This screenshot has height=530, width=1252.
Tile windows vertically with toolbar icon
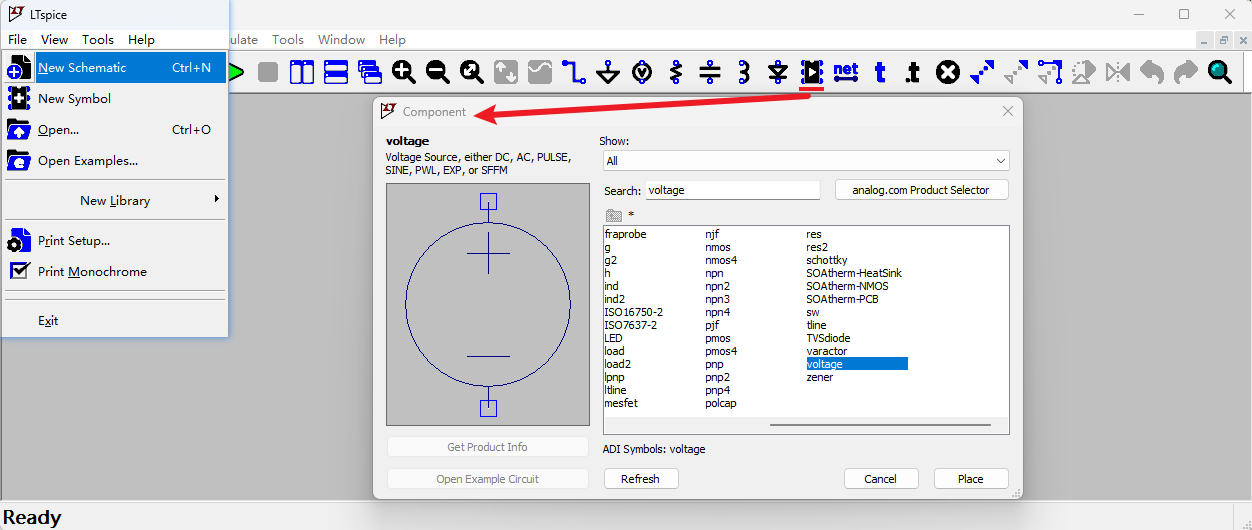coord(302,72)
